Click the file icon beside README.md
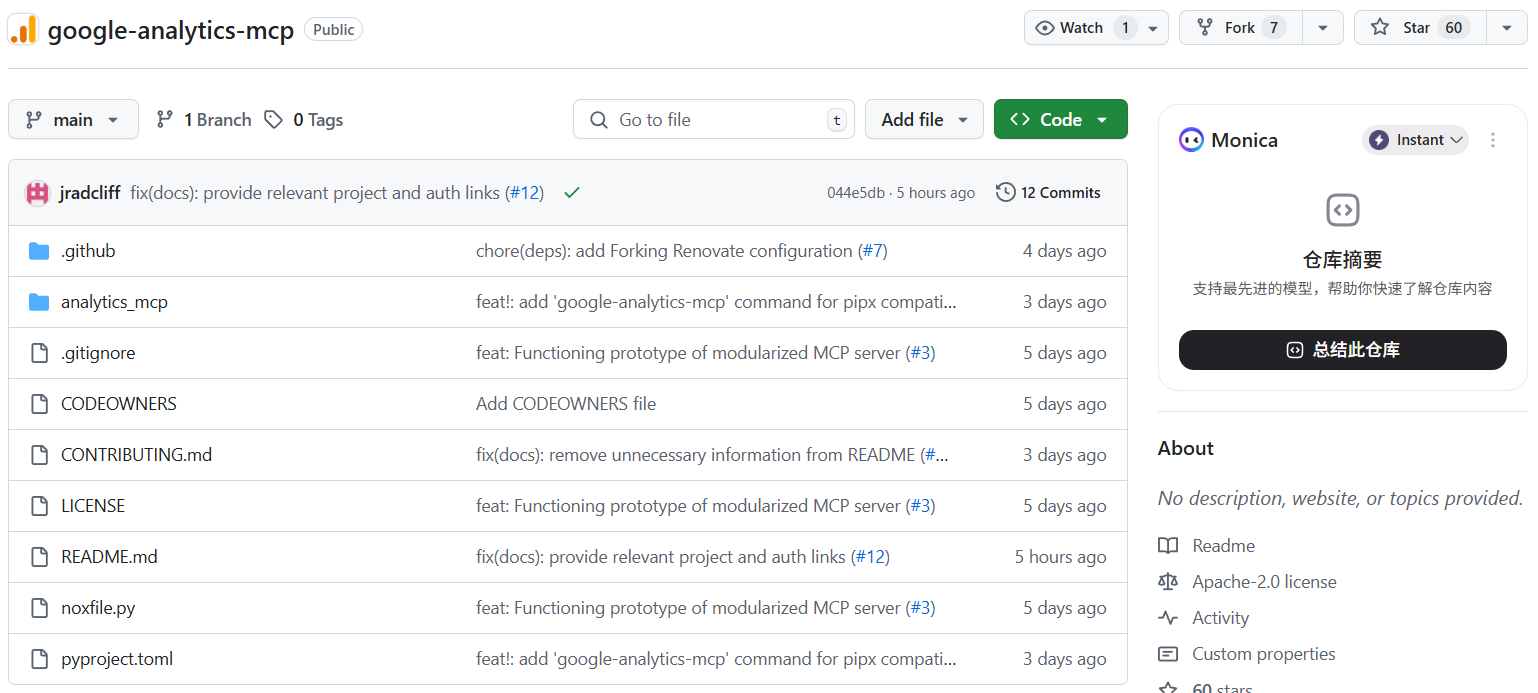 click(39, 557)
